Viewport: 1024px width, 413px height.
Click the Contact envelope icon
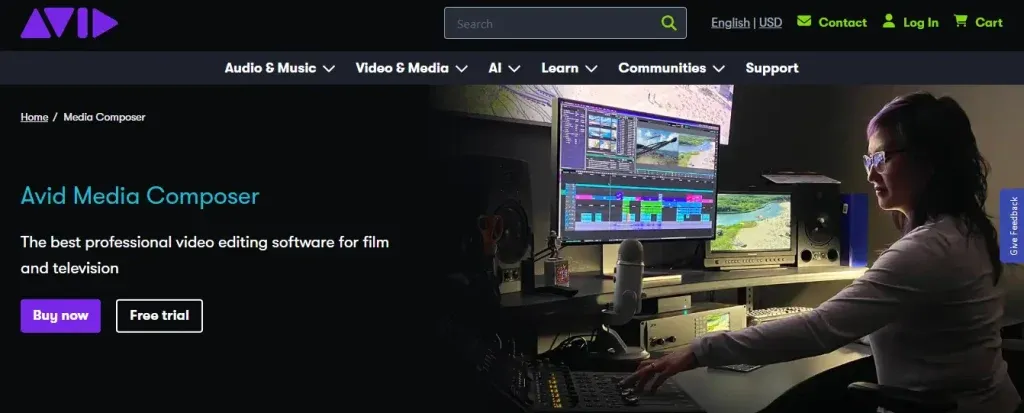click(804, 22)
